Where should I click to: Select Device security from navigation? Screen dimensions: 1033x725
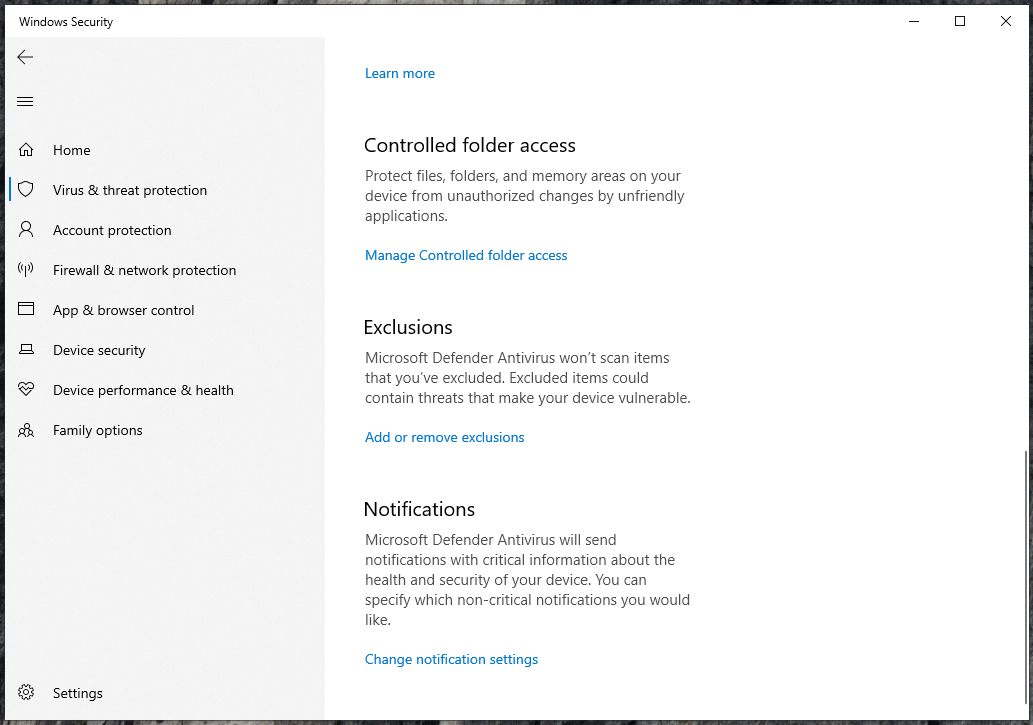coord(99,350)
